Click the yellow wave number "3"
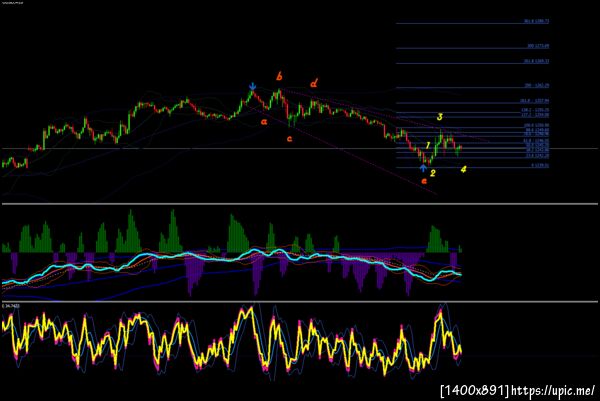 (440, 117)
